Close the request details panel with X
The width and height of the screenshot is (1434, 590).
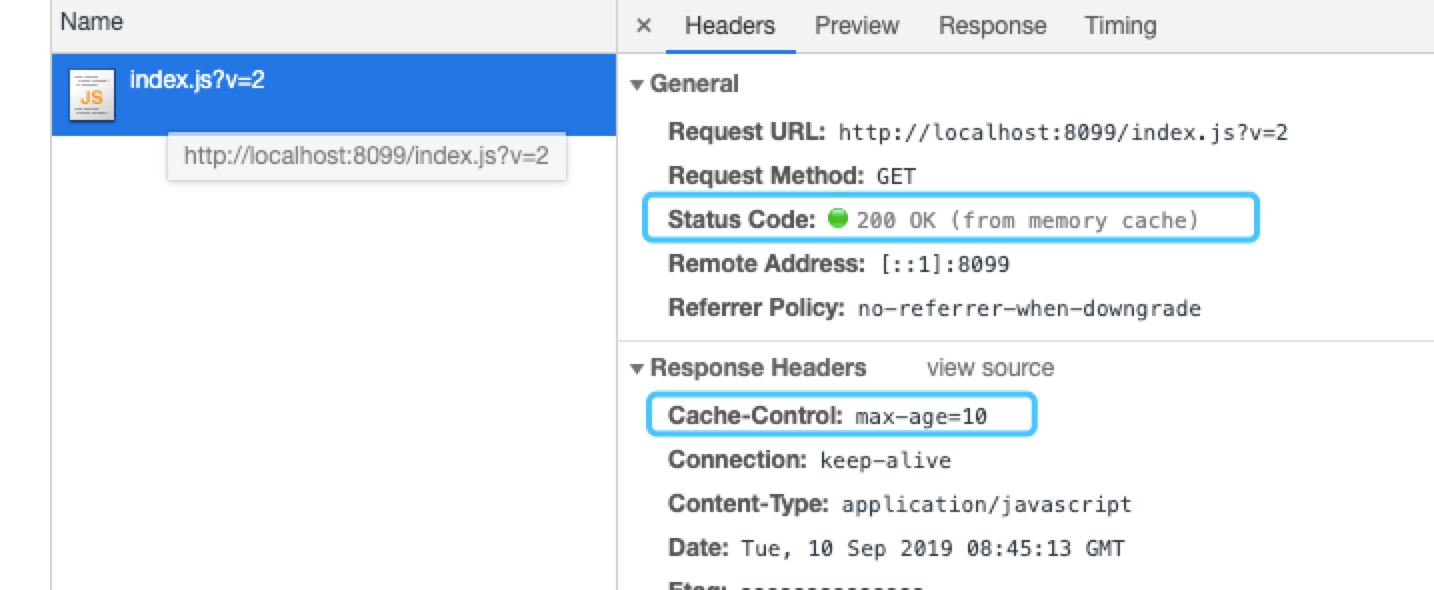pos(644,26)
